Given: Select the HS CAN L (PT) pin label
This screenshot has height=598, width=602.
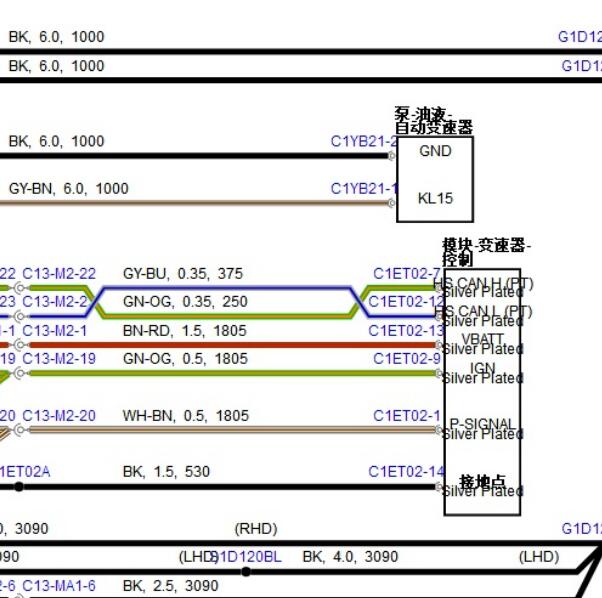Looking at the screenshot, I should (483, 311).
